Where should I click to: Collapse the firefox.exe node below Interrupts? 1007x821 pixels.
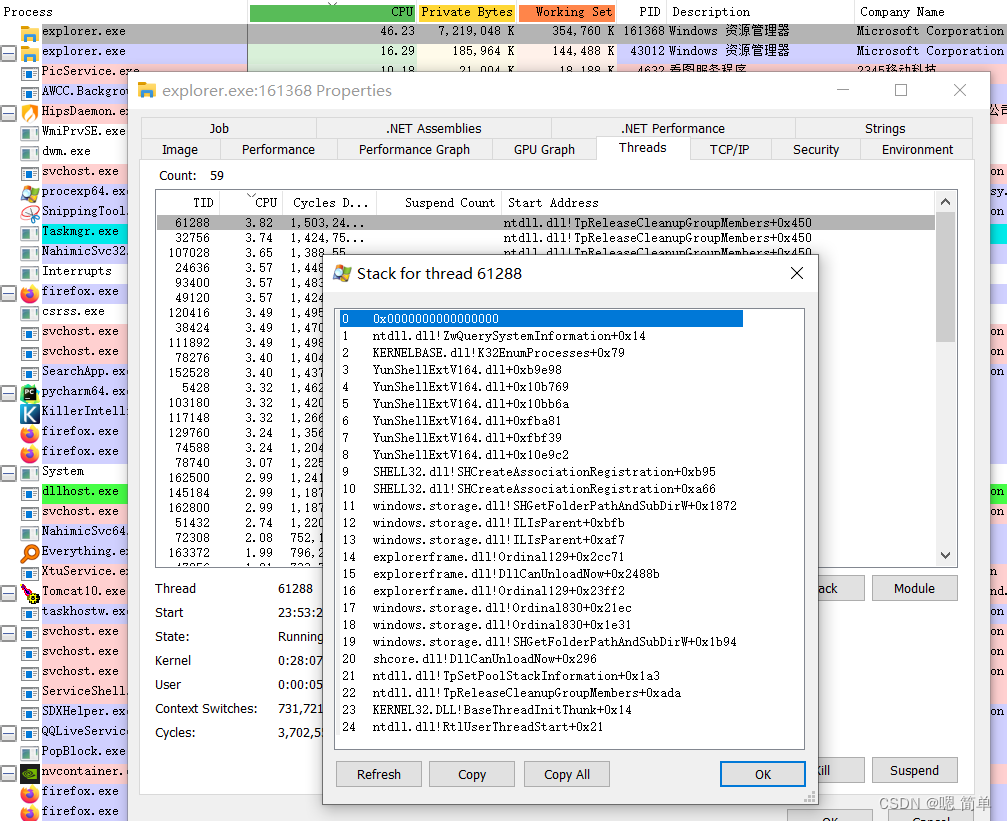[8, 292]
